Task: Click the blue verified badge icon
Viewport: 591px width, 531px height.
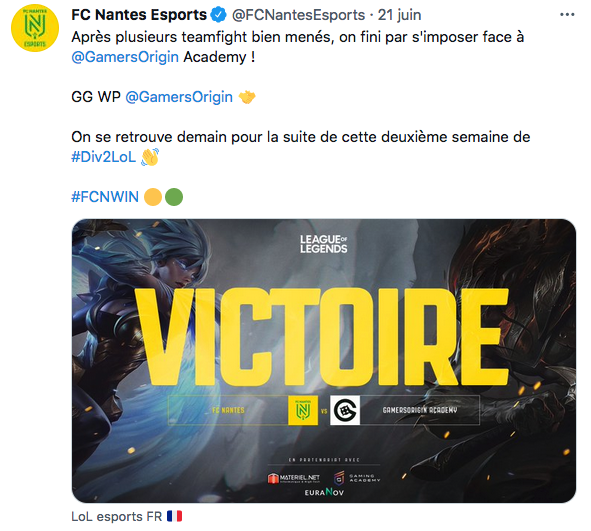Action: click(x=218, y=15)
